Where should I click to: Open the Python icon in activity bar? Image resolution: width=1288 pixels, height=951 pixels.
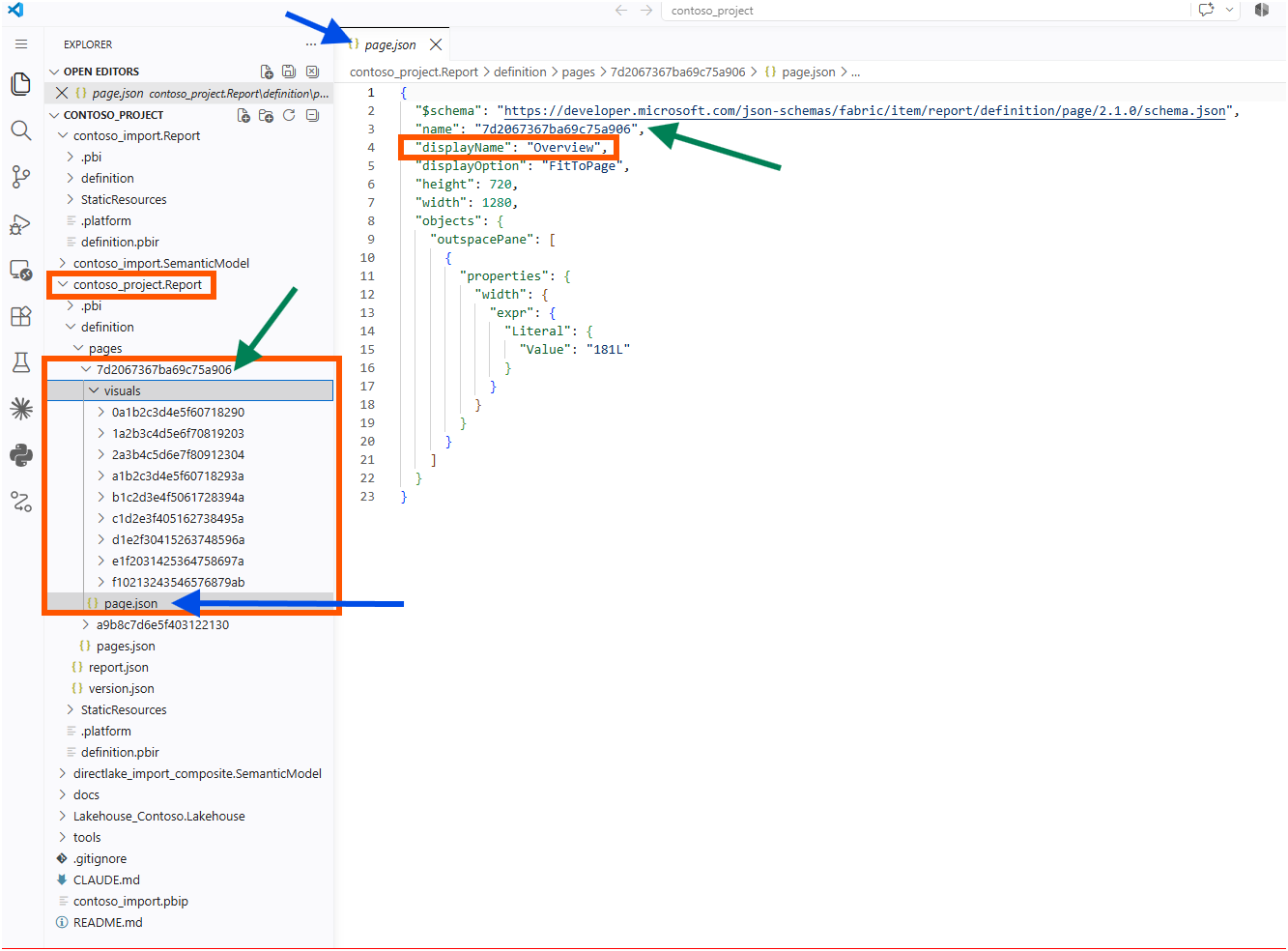[20, 455]
